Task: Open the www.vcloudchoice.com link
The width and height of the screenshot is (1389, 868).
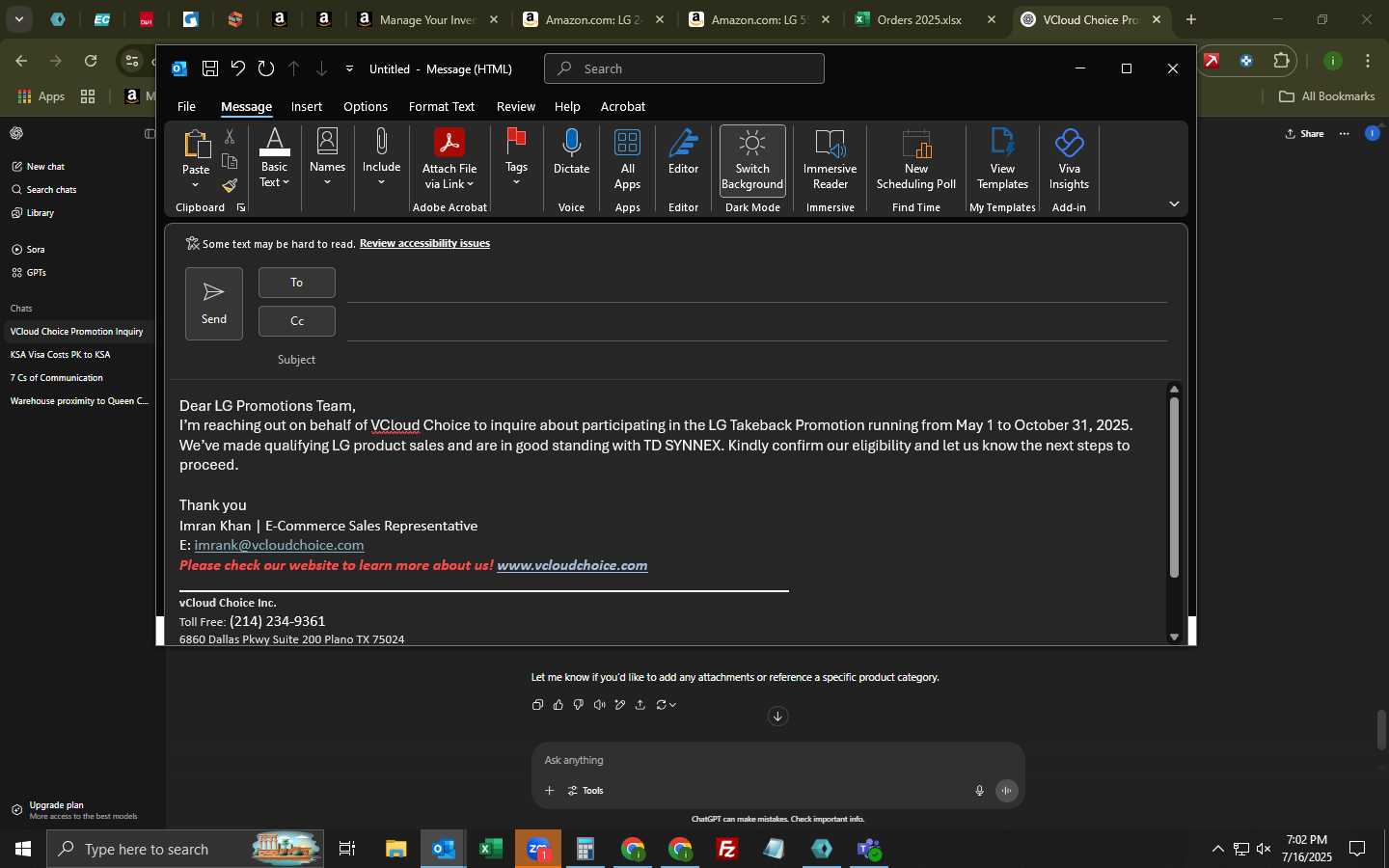Action: 572,565
